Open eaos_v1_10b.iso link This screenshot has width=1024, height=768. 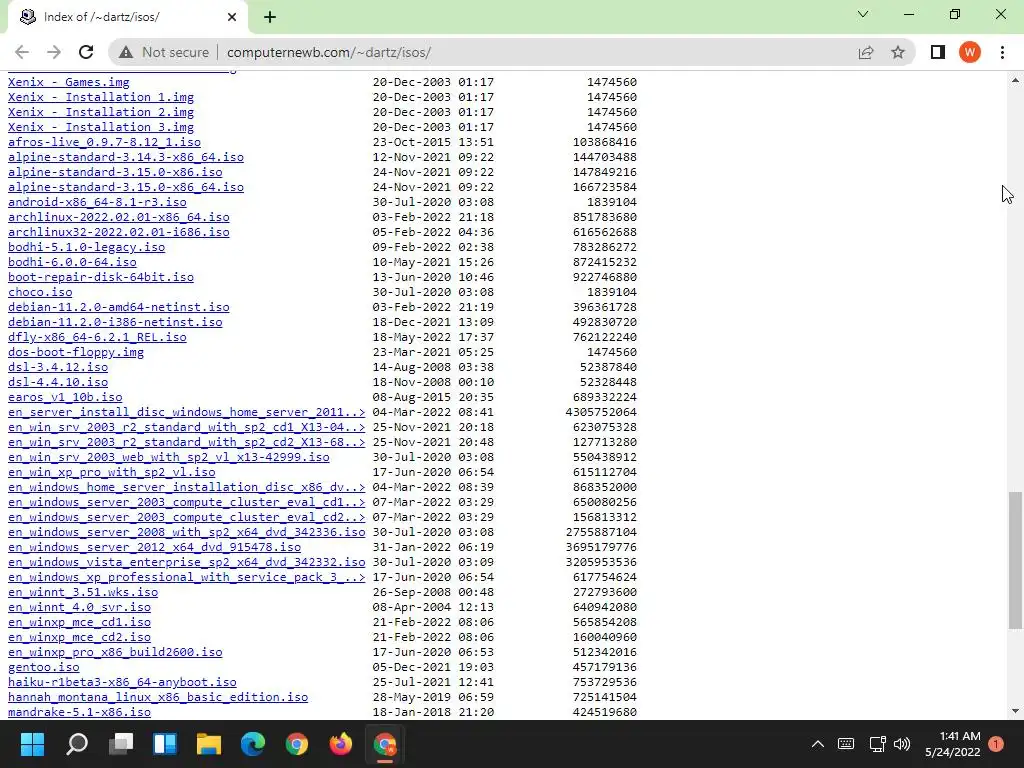coord(65,398)
